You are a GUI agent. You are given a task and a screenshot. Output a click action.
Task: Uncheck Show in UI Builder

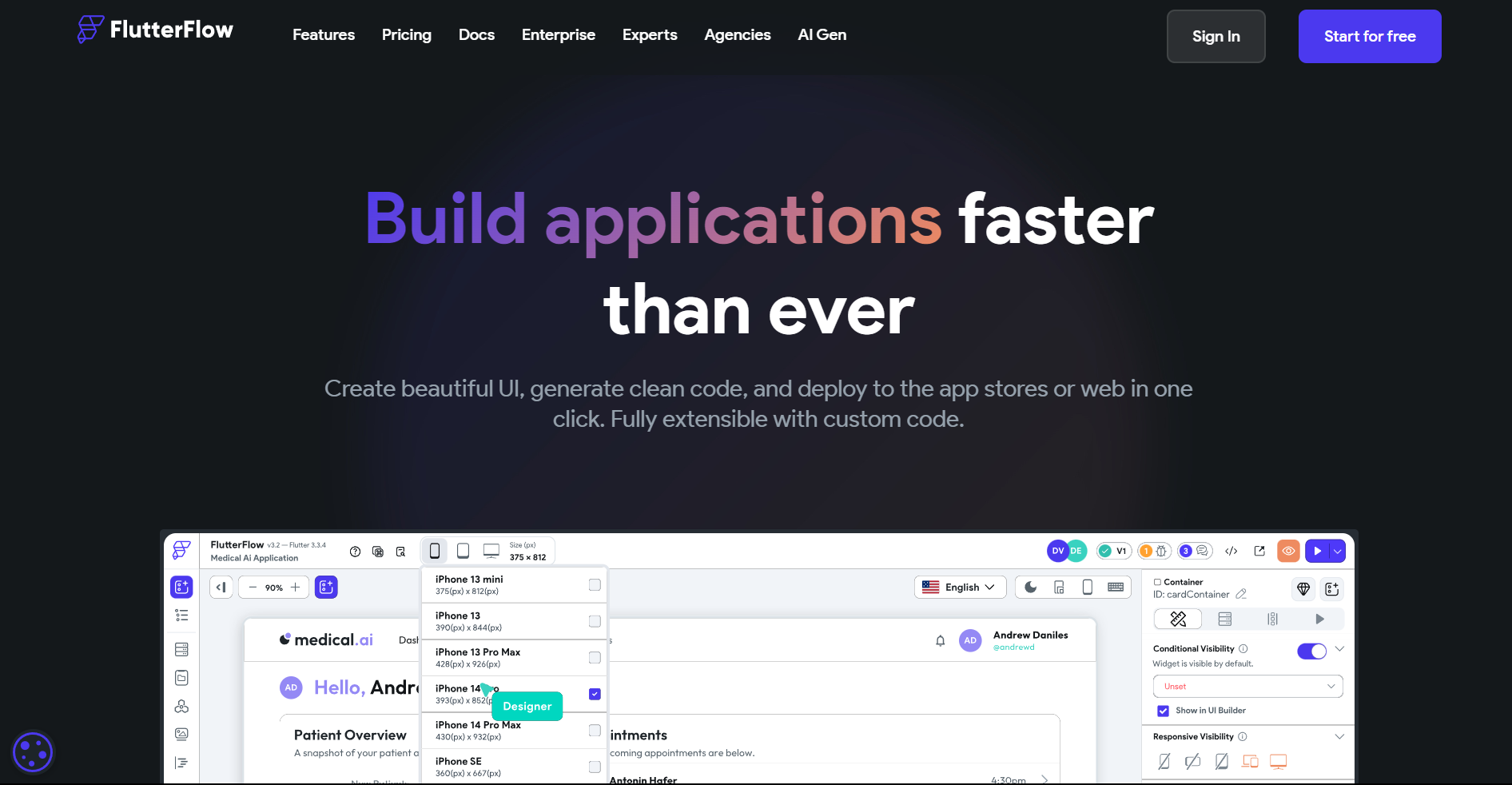[x=1164, y=711]
